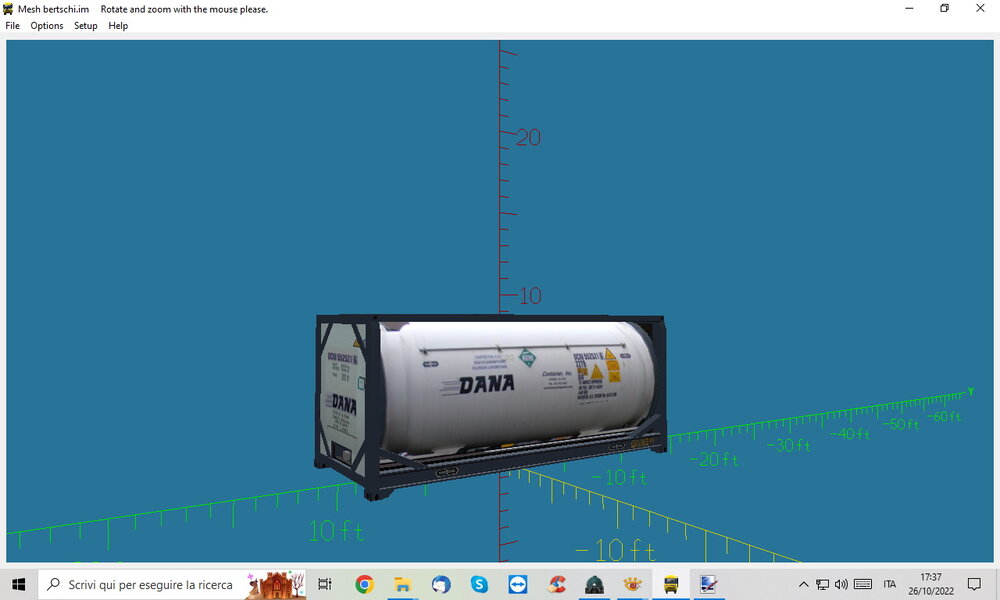The width and height of the screenshot is (1000, 600).
Task: Open Thunderbird mail from the taskbar
Action: tap(441, 584)
